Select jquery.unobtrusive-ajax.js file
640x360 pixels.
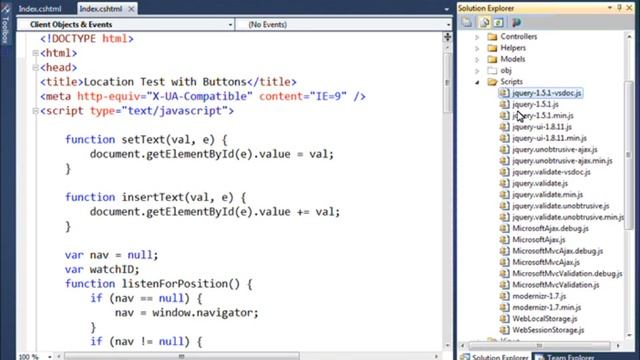click(555, 149)
